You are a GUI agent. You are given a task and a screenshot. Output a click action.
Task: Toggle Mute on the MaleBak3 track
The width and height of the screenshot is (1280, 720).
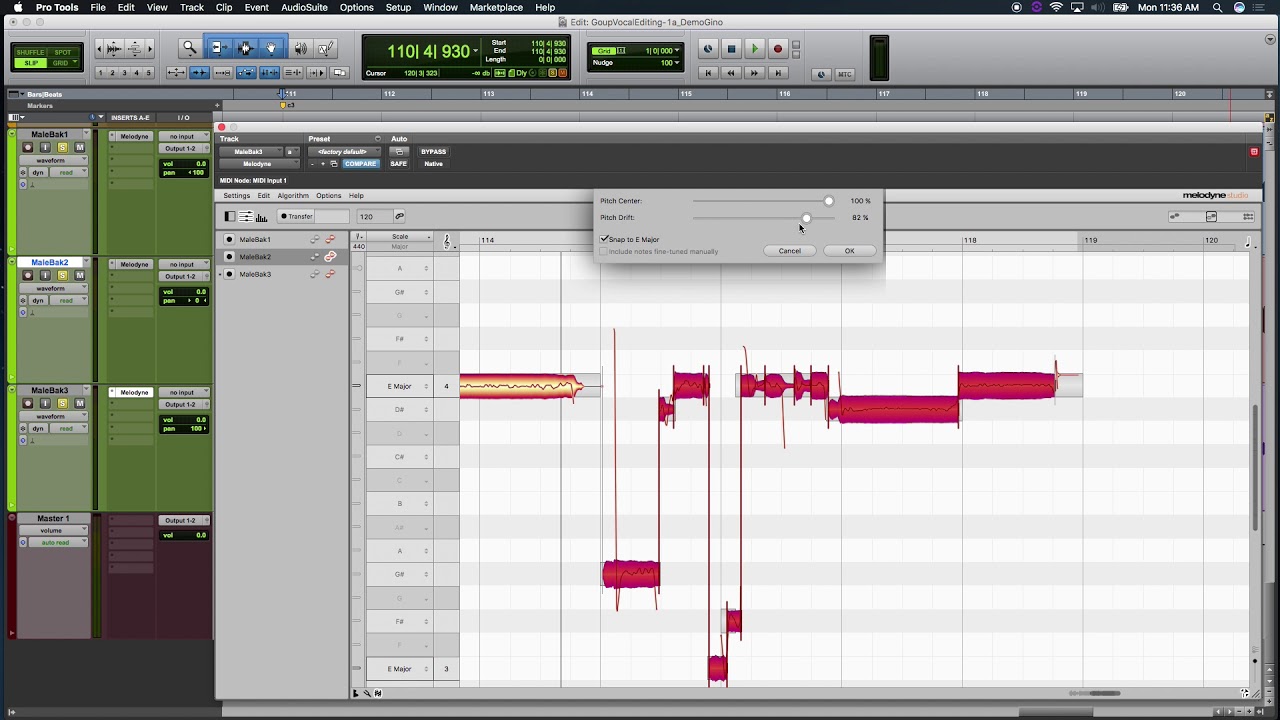click(x=79, y=404)
